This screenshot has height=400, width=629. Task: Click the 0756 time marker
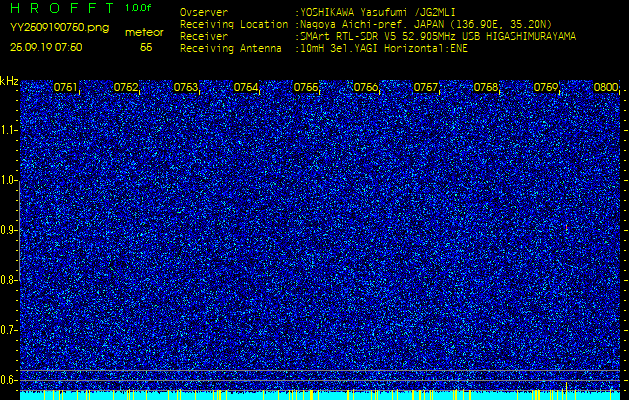(x=366, y=87)
